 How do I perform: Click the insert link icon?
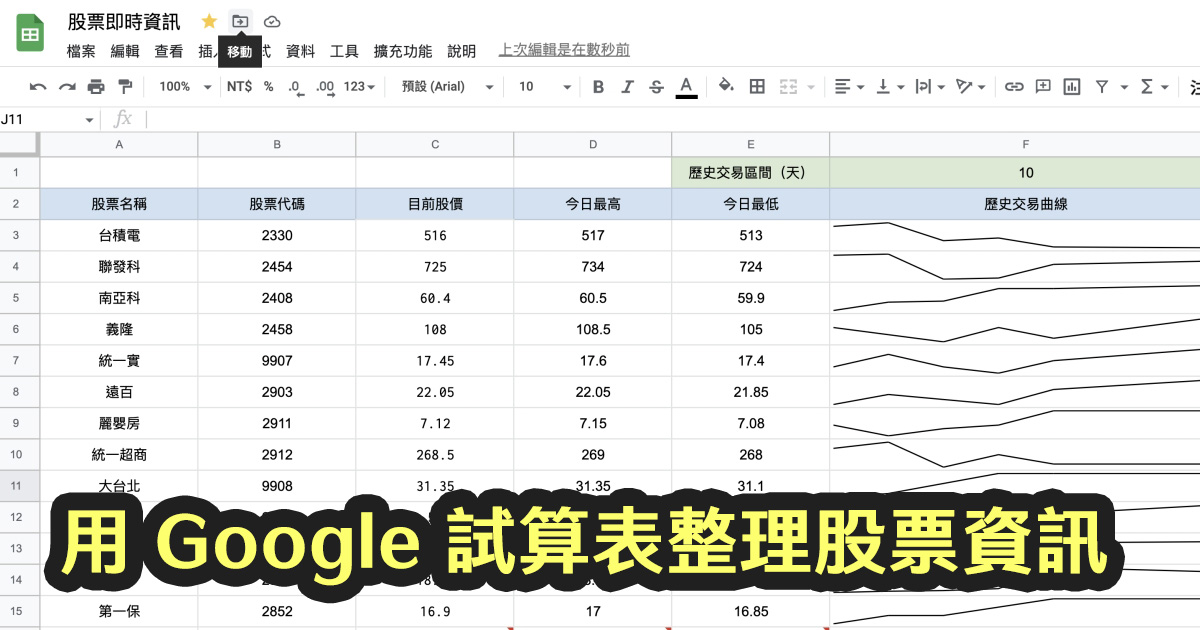[x=1014, y=87]
